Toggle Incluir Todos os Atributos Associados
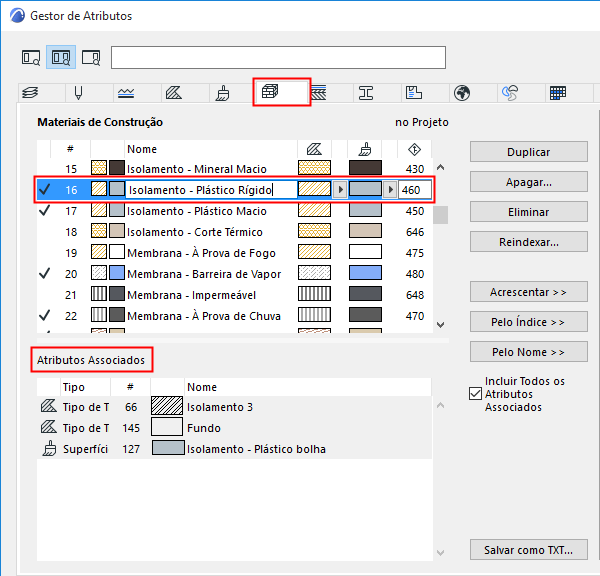 475,393
